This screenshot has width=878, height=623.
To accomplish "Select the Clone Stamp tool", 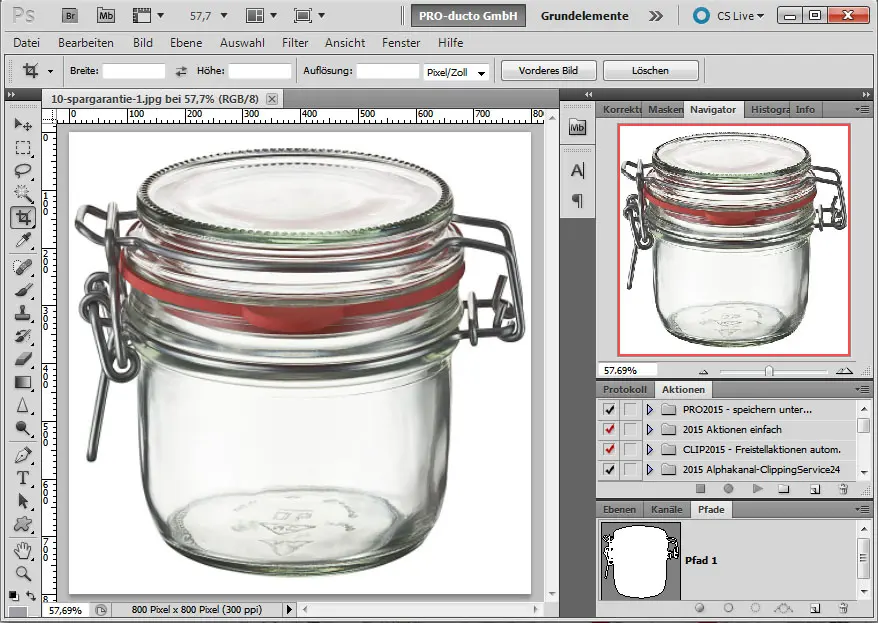I will coord(23,313).
